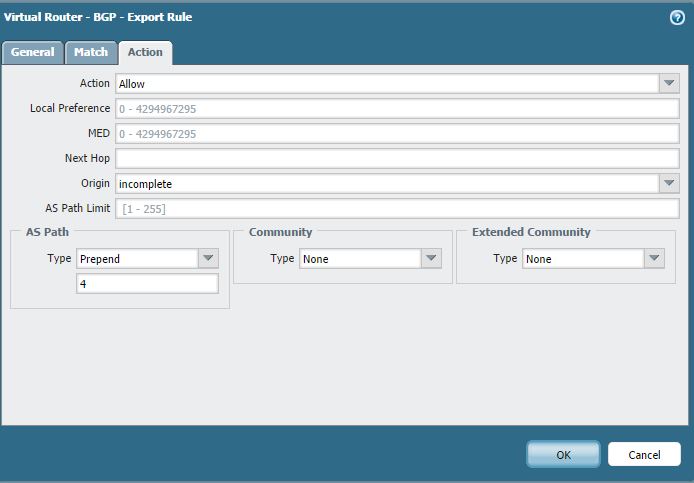Image resolution: width=694 pixels, height=483 pixels.
Task: Click the AS Path Type field showing Prepend
Action: [137, 259]
